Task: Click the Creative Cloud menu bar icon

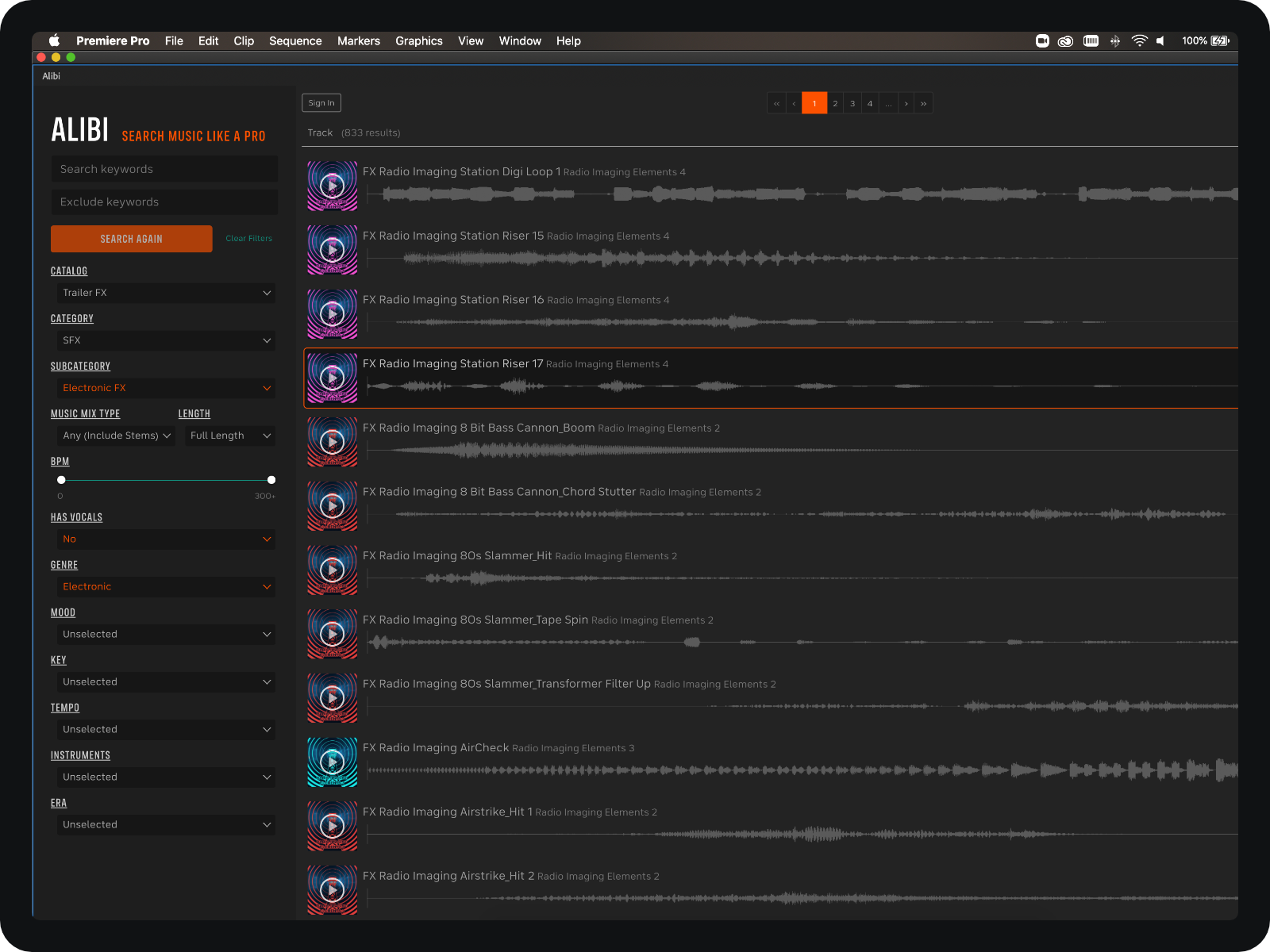Action: pyautogui.click(x=1065, y=41)
